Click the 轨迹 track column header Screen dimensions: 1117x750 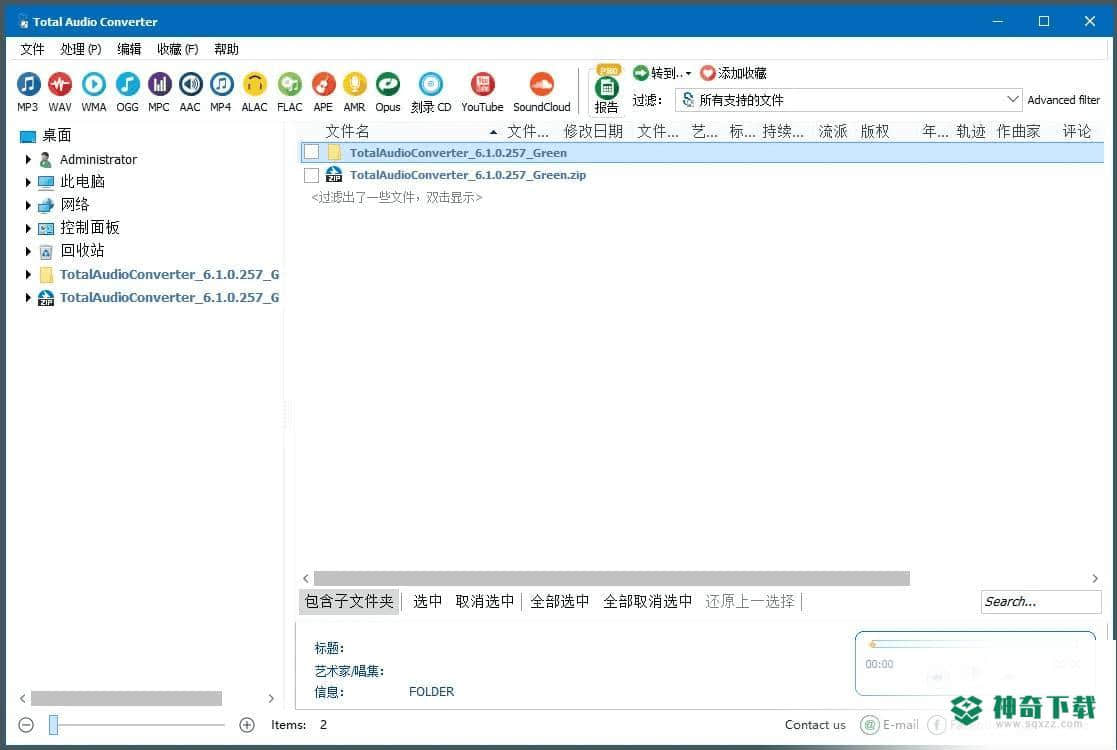click(x=970, y=131)
